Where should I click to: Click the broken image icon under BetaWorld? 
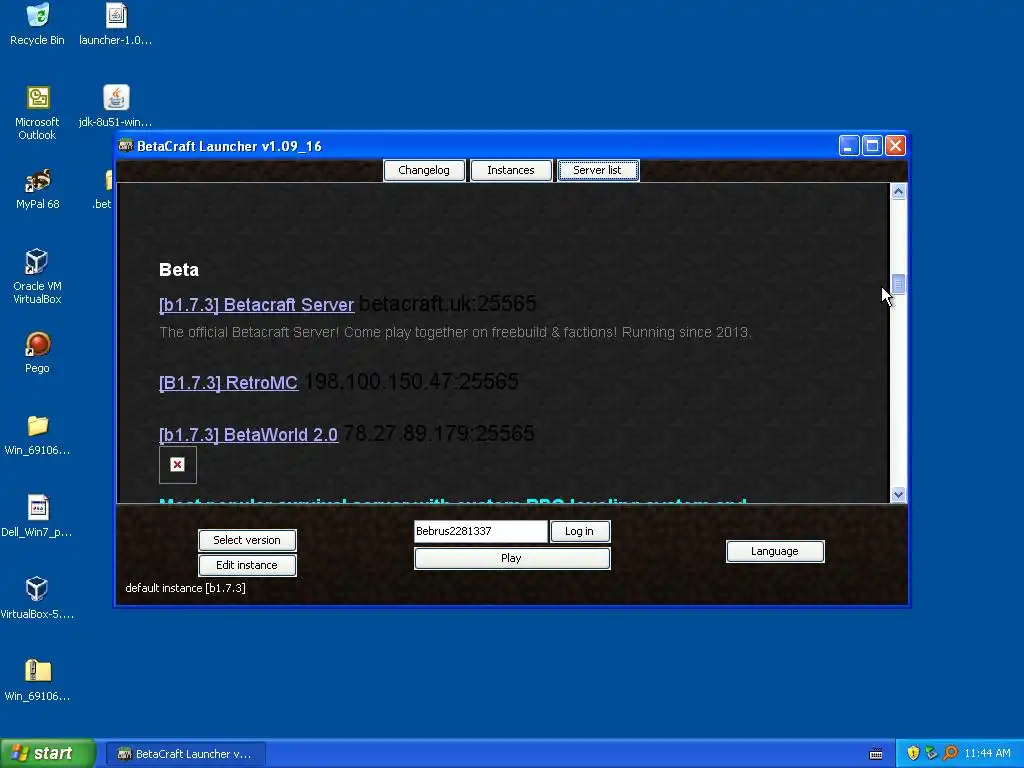[x=178, y=464]
